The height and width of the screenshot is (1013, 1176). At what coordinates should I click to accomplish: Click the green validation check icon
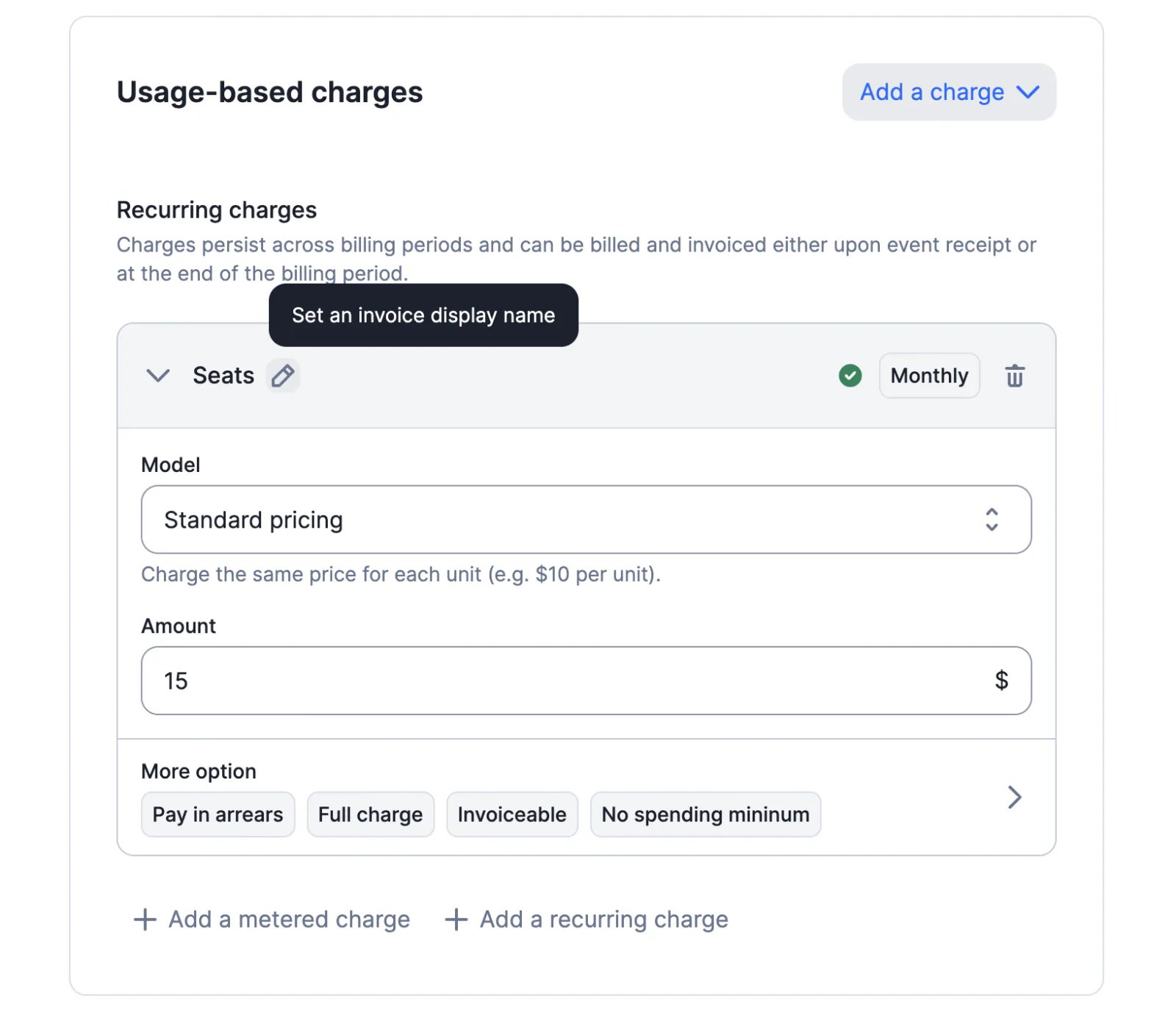pos(850,376)
